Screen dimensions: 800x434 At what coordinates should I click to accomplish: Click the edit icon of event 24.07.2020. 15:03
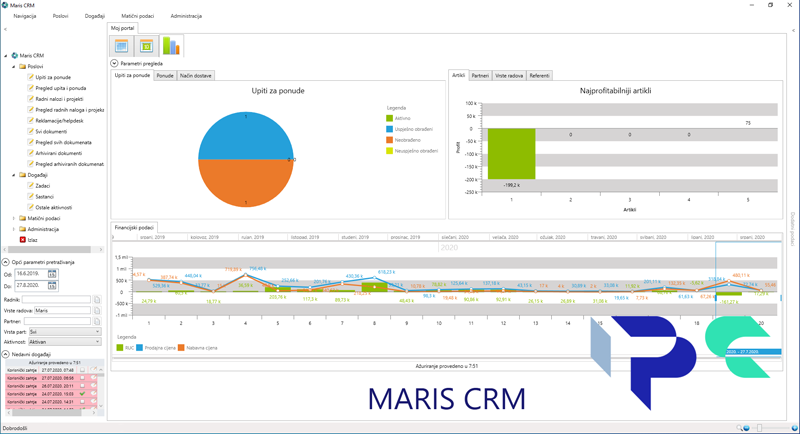pos(93,394)
